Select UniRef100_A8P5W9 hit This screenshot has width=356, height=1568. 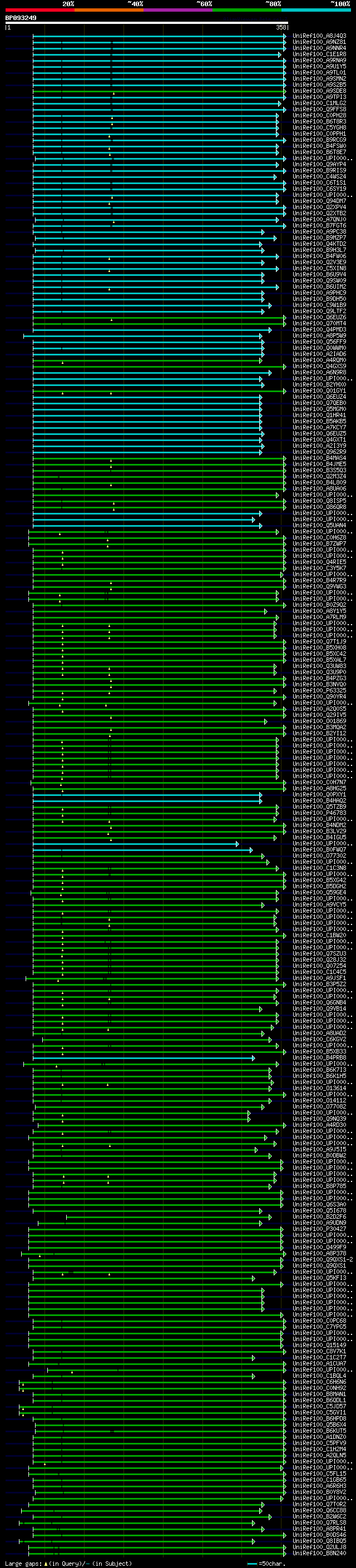pyautogui.click(x=319, y=335)
